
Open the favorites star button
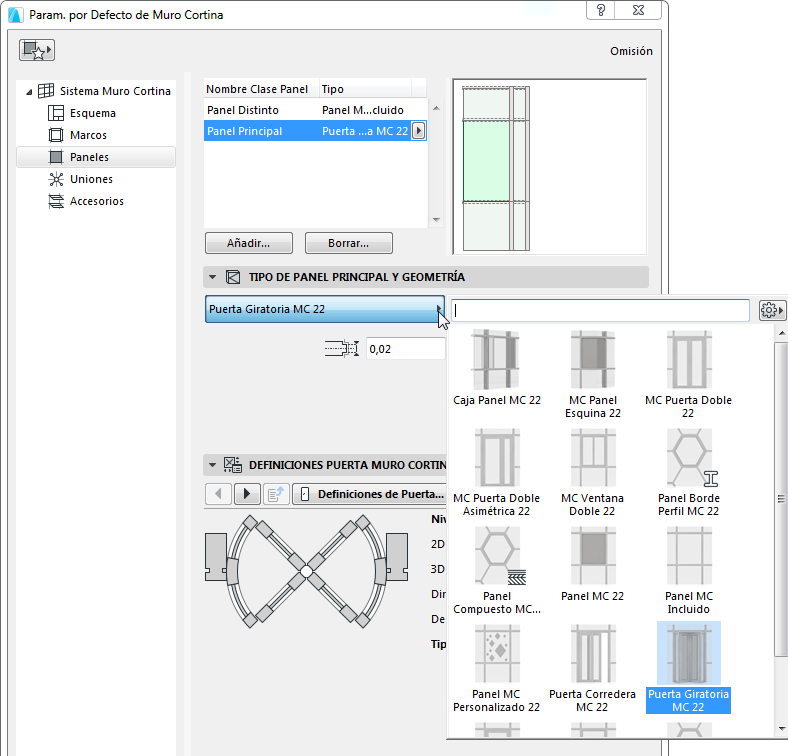coord(37,50)
